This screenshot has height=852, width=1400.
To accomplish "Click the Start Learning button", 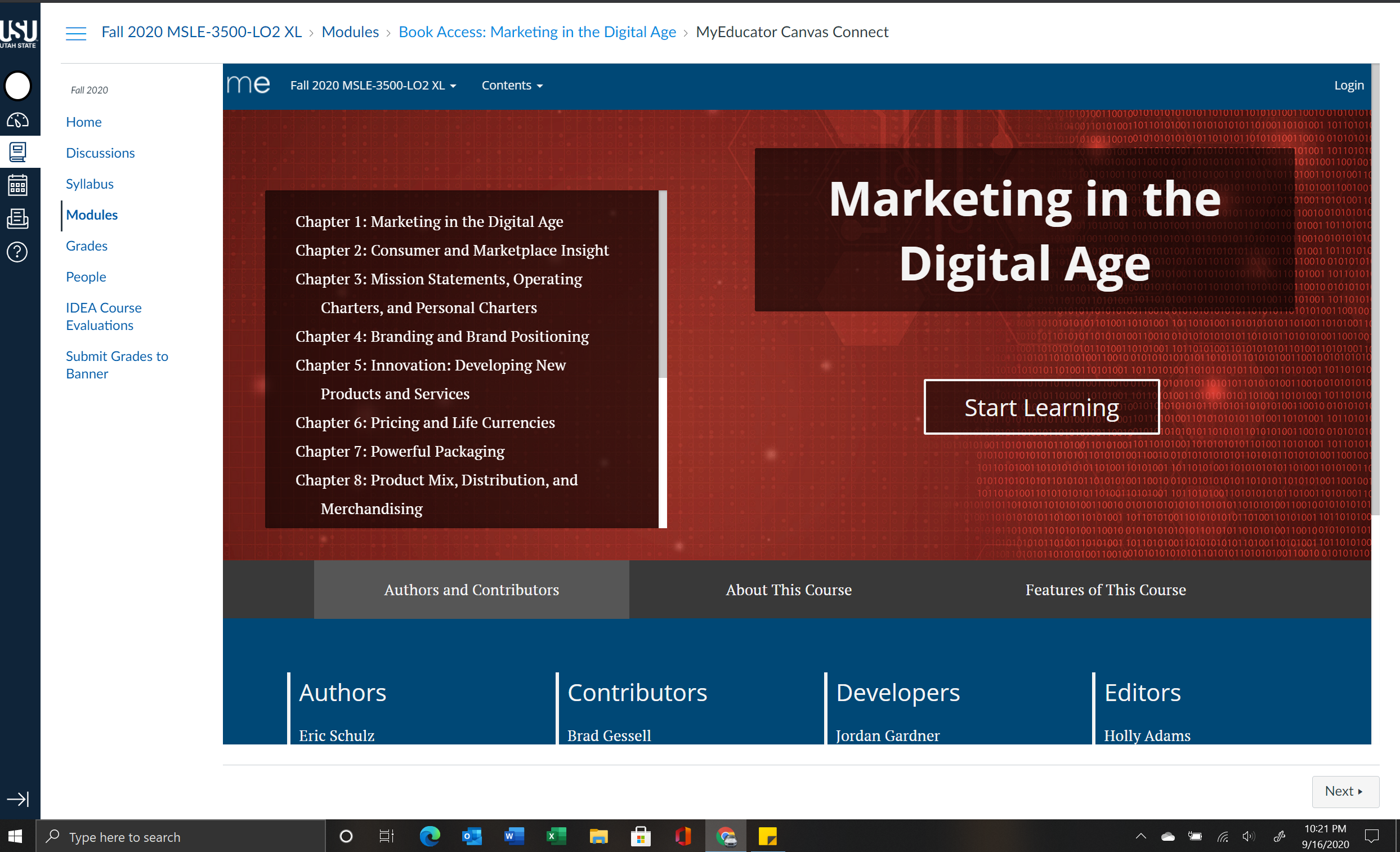I will click(1041, 407).
